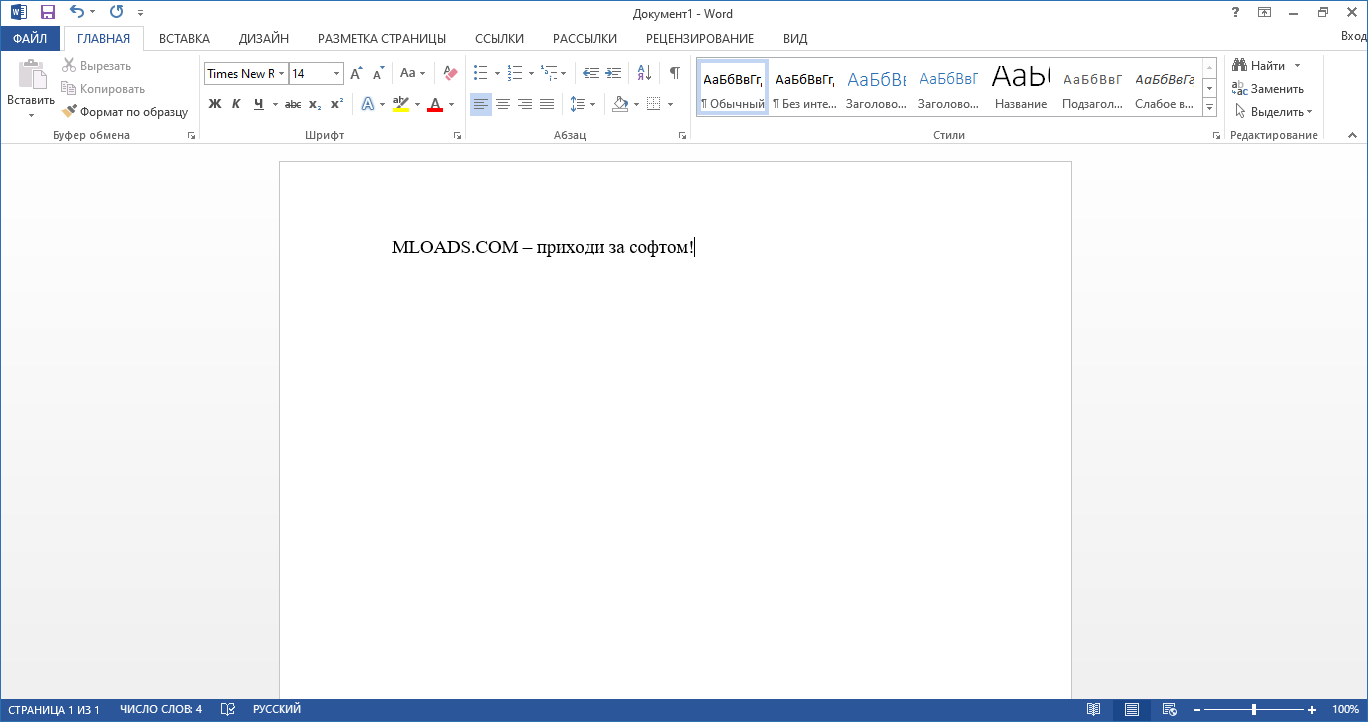Center align the text
This screenshot has height=722, width=1368.
[503, 104]
